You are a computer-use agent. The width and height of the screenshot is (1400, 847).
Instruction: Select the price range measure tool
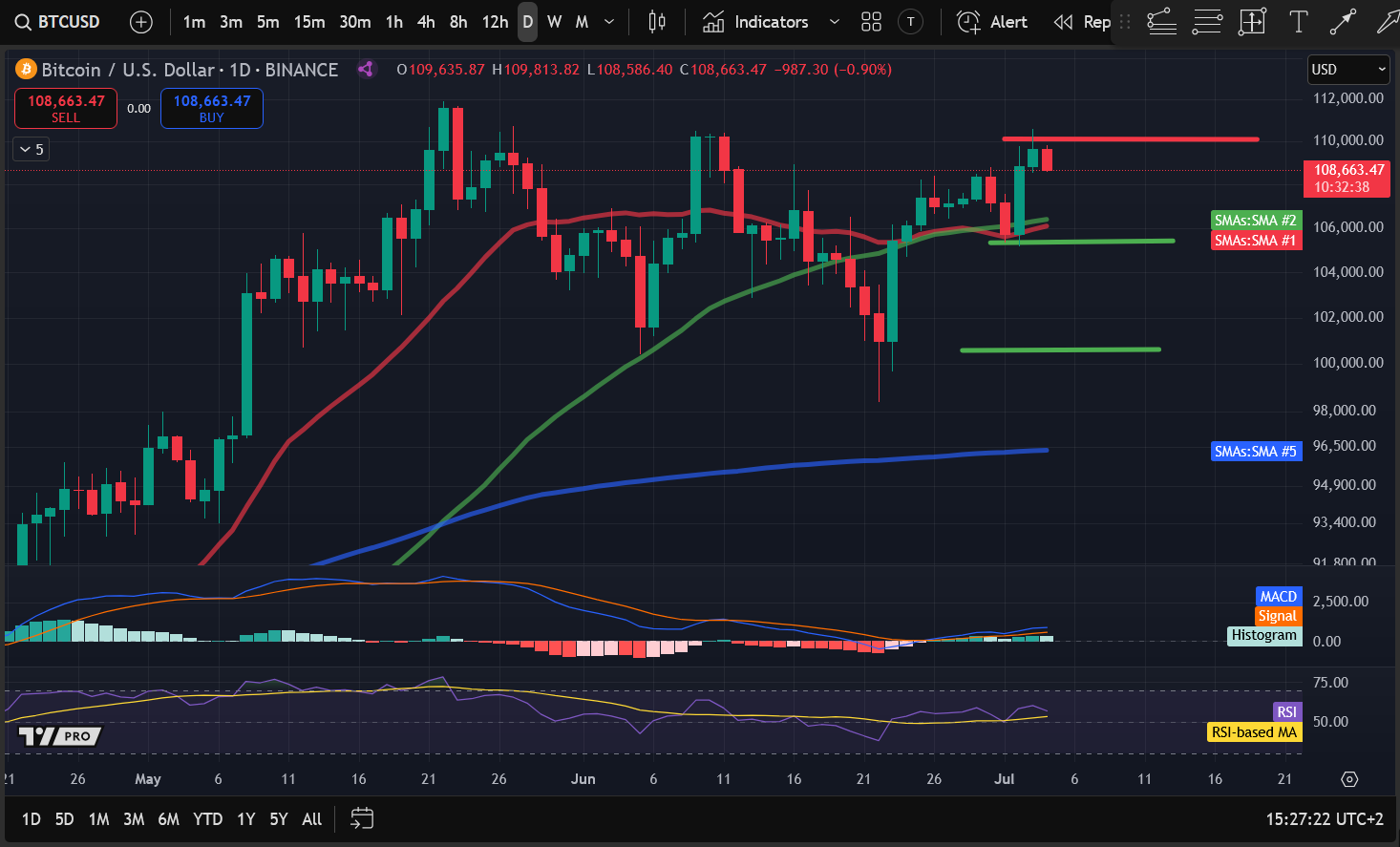(1252, 22)
